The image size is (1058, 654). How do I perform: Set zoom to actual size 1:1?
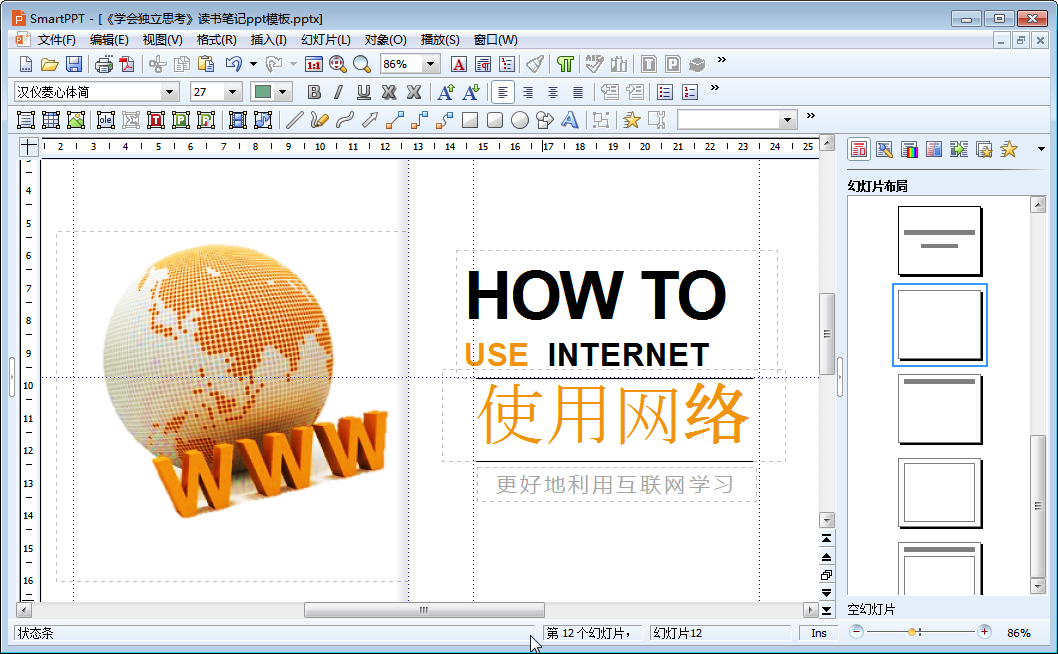point(314,64)
